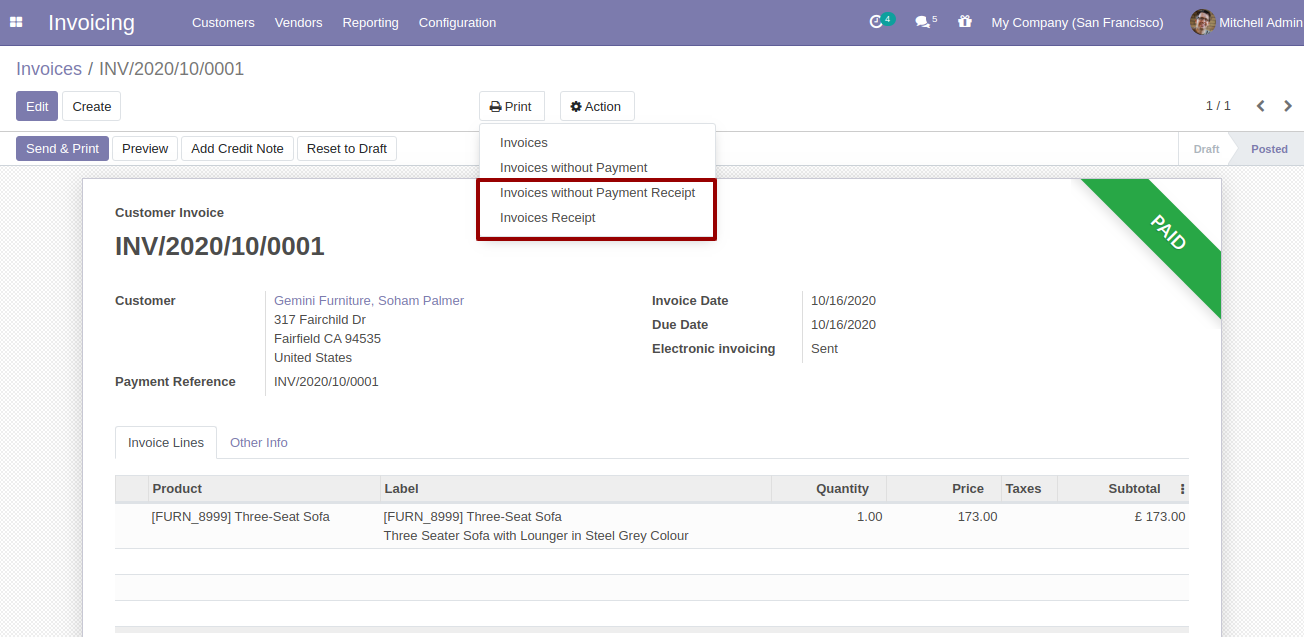This screenshot has width=1304, height=637.
Task: Open the Configuration menu
Action: click(456, 22)
